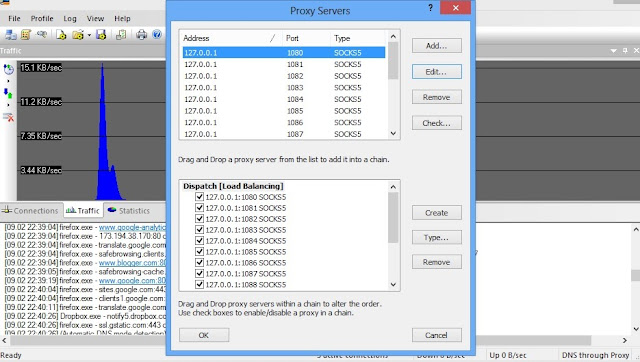Screen dimensions: 640x362
Task: Click Remove button below Edit...
Action: click(x=436, y=97)
